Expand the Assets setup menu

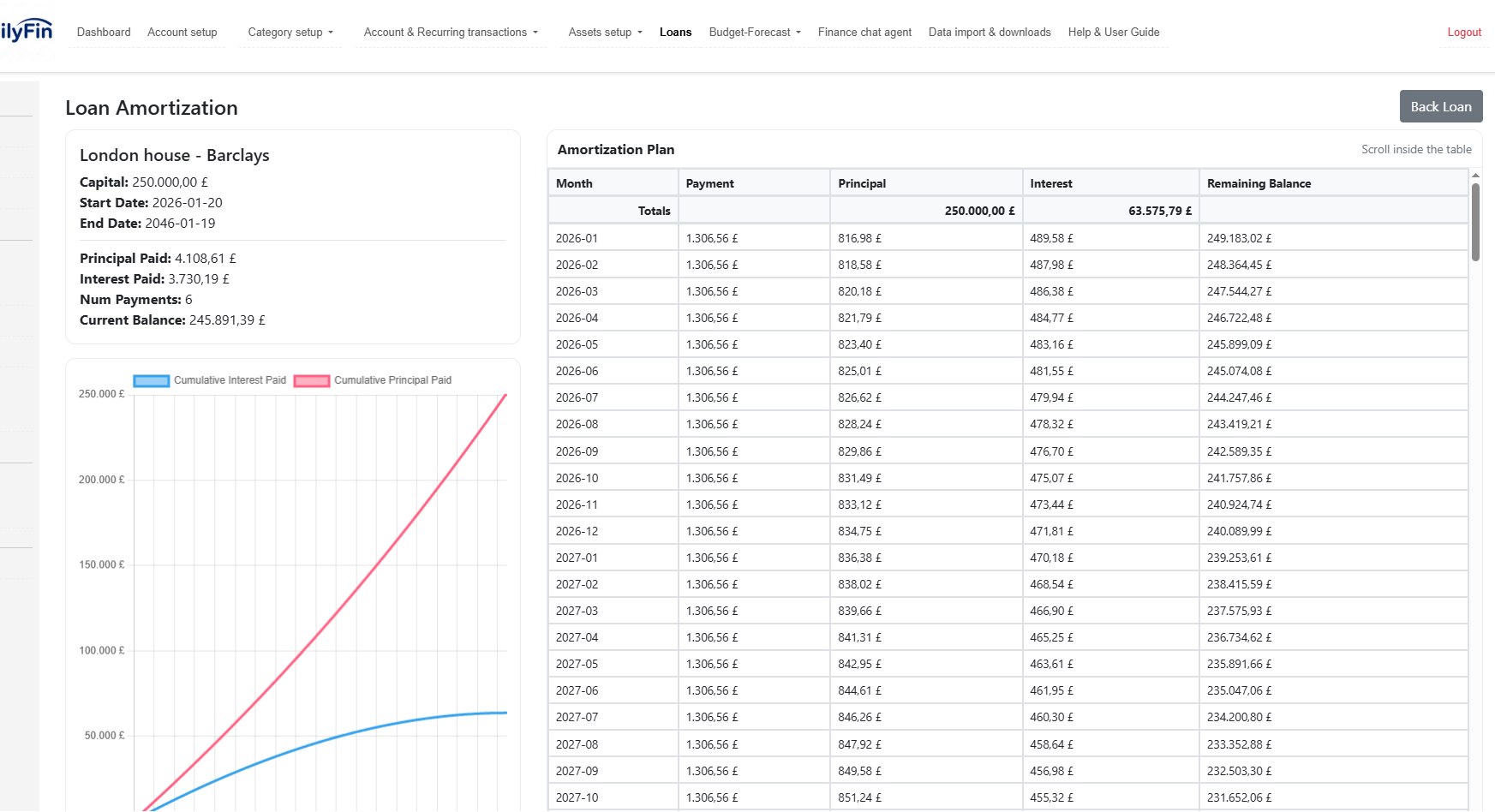coord(605,32)
